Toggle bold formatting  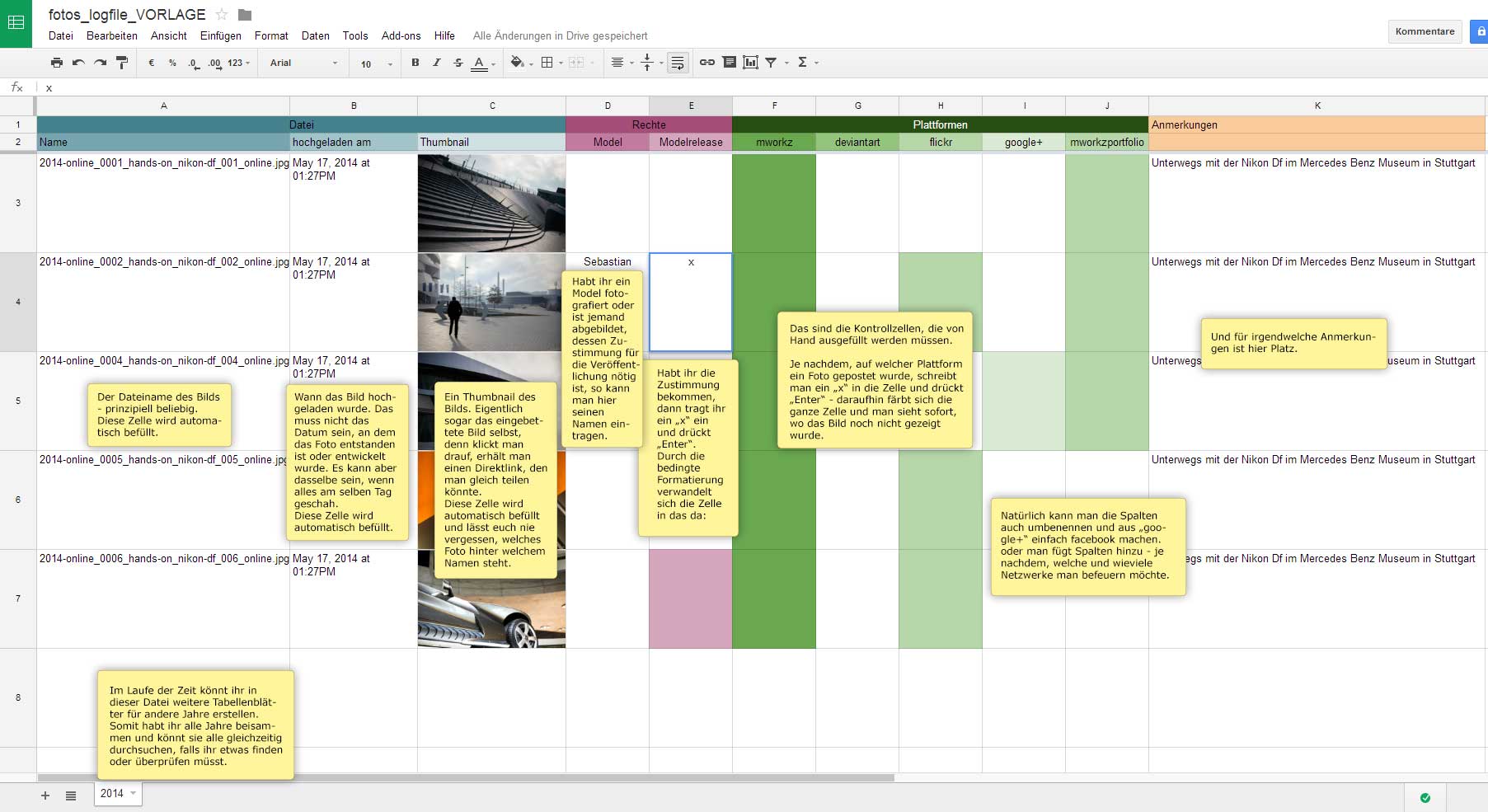[x=415, y=63]
